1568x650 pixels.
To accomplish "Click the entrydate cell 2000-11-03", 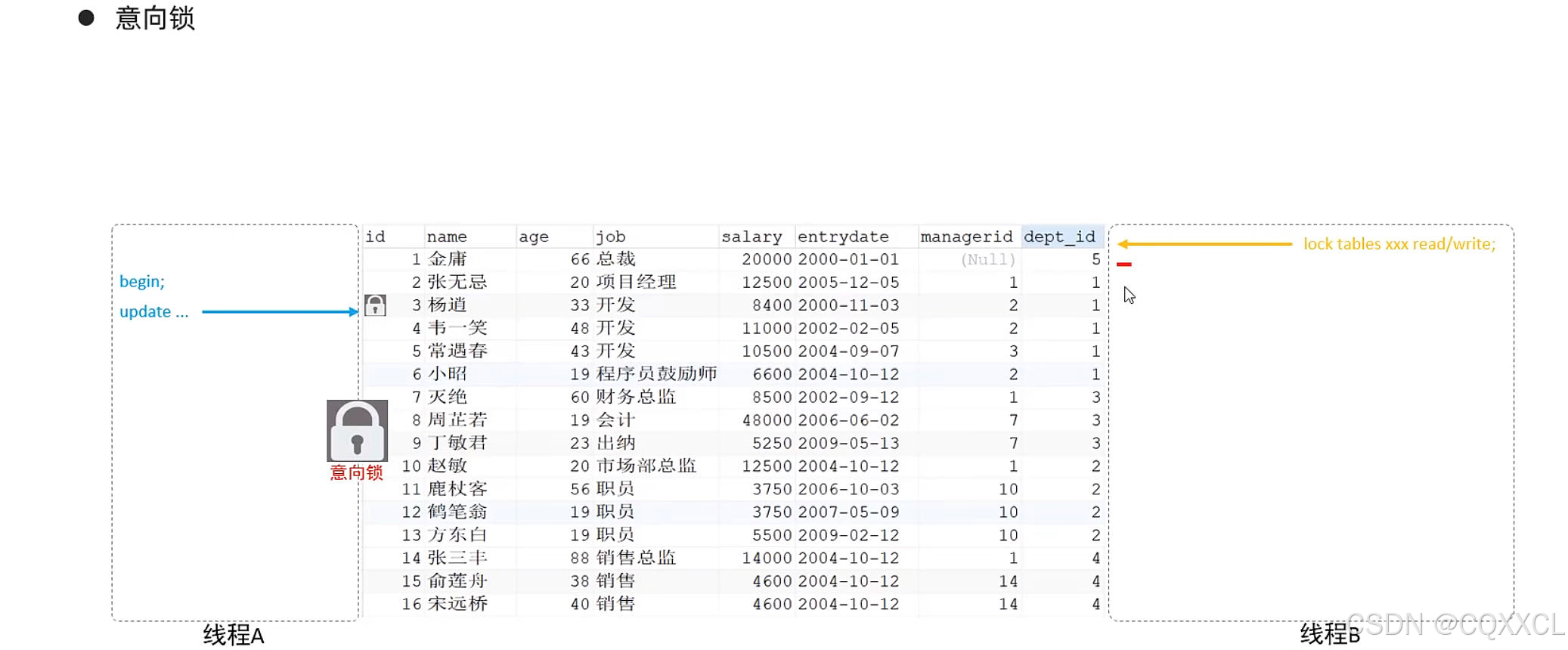I will 848,305.
